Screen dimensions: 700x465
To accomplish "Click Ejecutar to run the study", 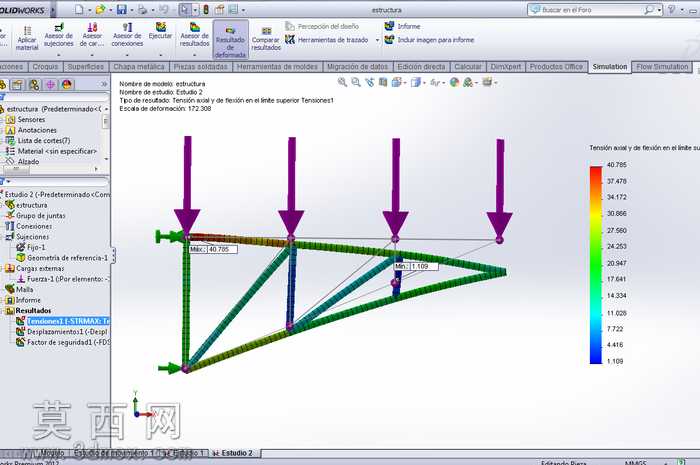I will pos(160,31).
